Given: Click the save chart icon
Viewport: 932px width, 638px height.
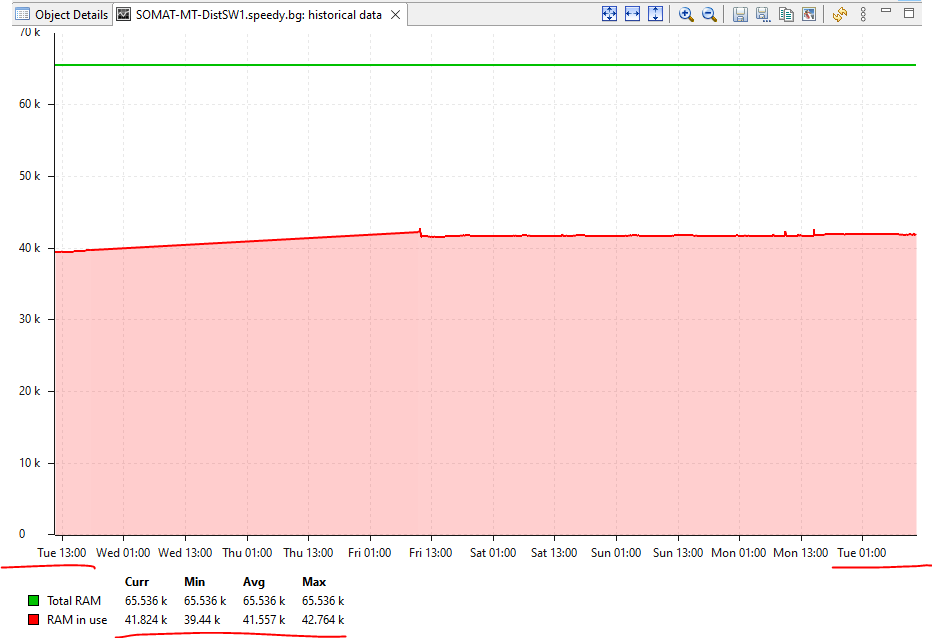Looking at the screenshot, I should click(x=740, y=14).
